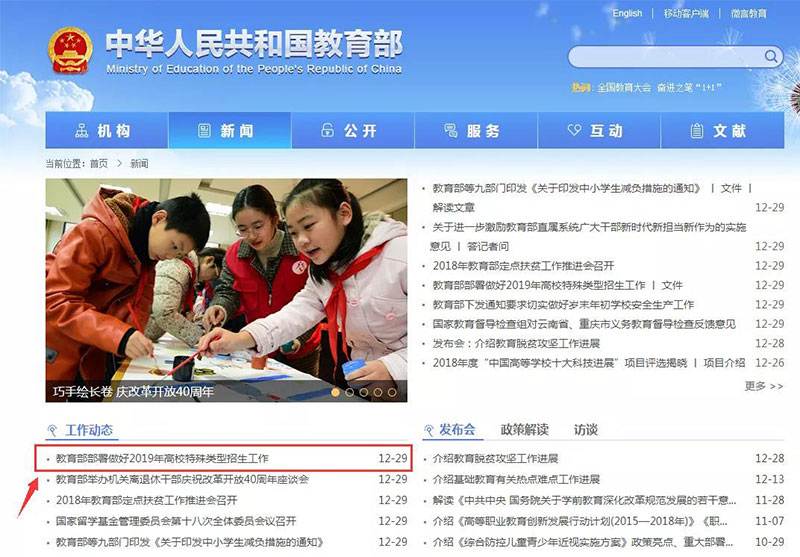This screenshot has width=800, height=557.
Task: Open the 工作动态 section heading
Action: coord(89,430)
